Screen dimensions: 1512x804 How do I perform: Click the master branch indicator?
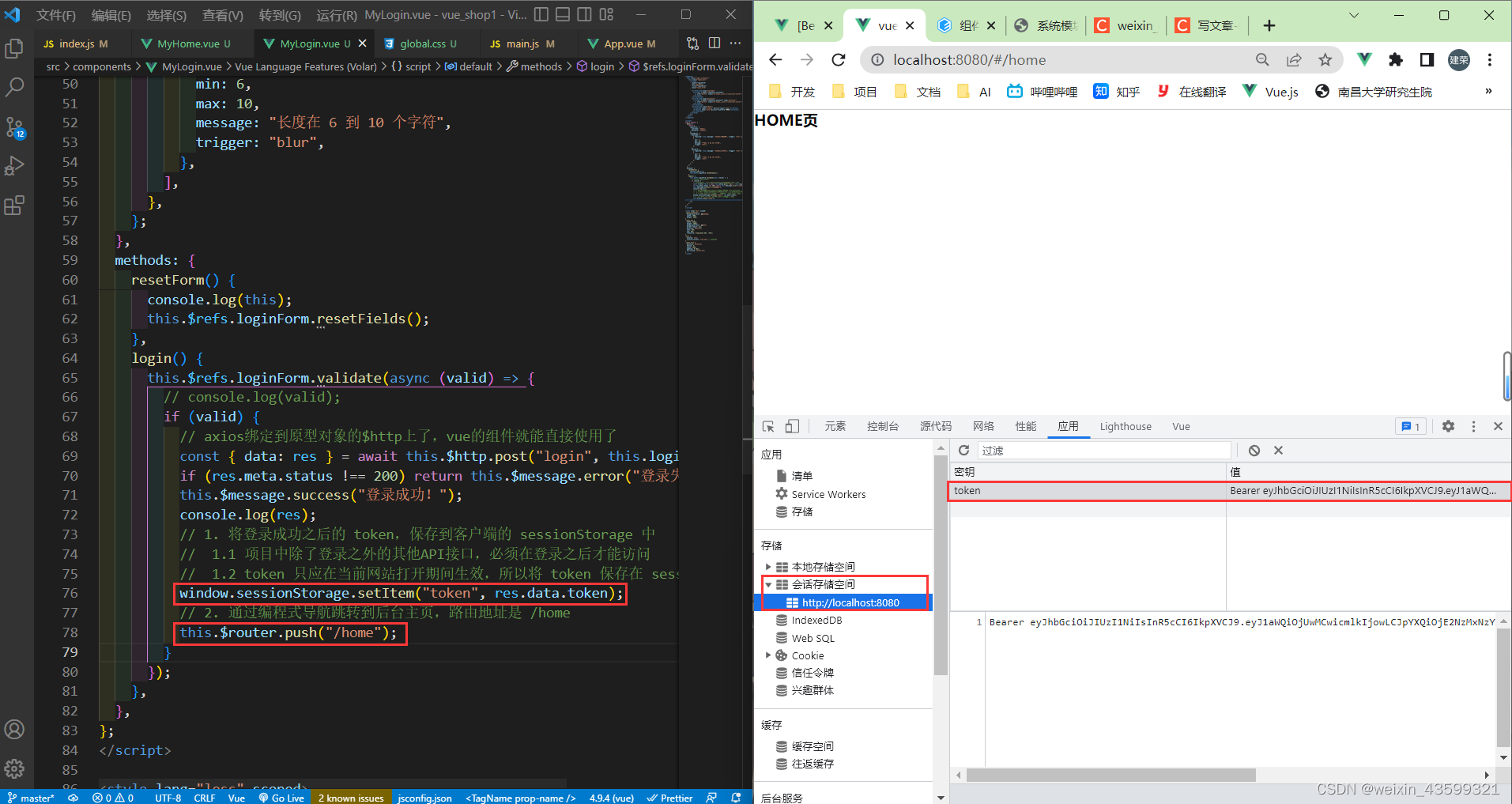point(31,798)
